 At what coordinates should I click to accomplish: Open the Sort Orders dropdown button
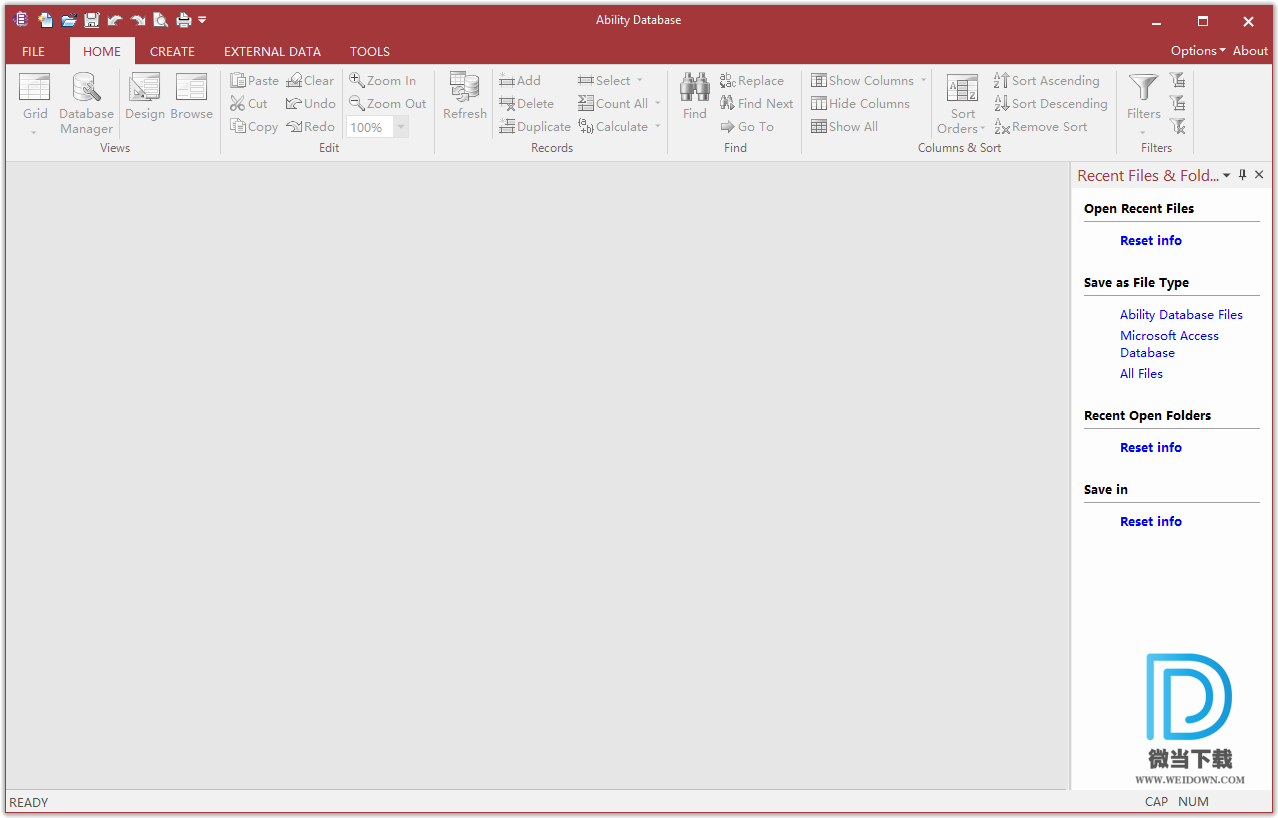[962, 103]
